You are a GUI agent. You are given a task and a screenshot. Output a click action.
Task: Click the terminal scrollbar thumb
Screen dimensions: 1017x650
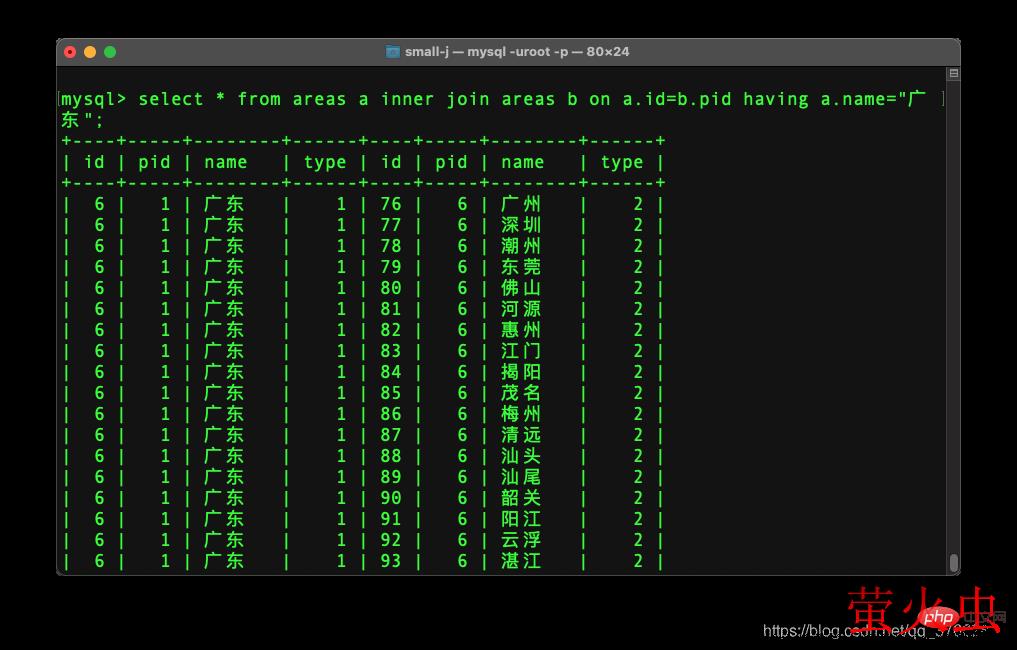pos(954,562)
